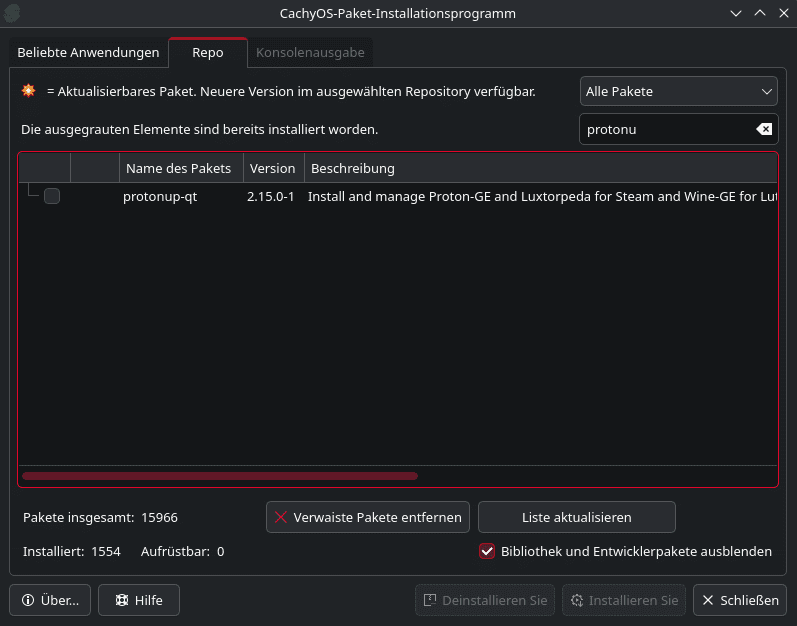
Task: Click the red X on Verwaiste Pakete entfernen
Action: (x=281, y=517)
